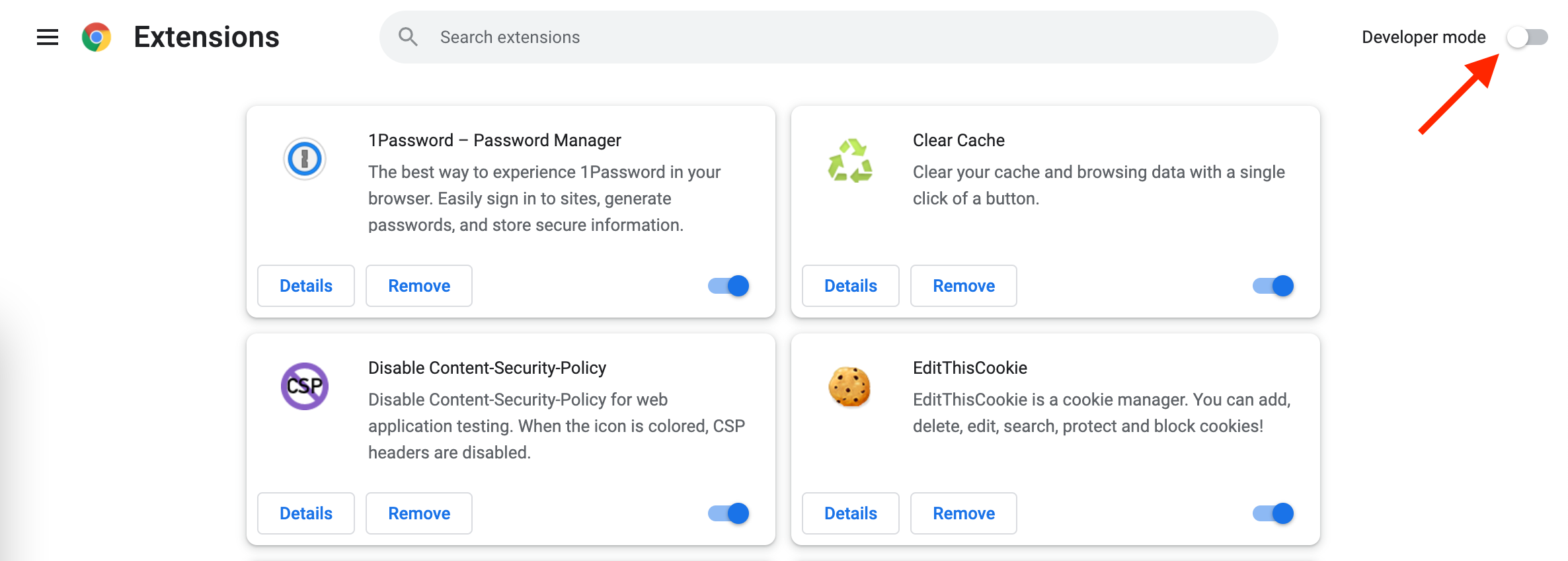
Task: Turn off the Clear Cache extension
Action: click(1273, 286)
